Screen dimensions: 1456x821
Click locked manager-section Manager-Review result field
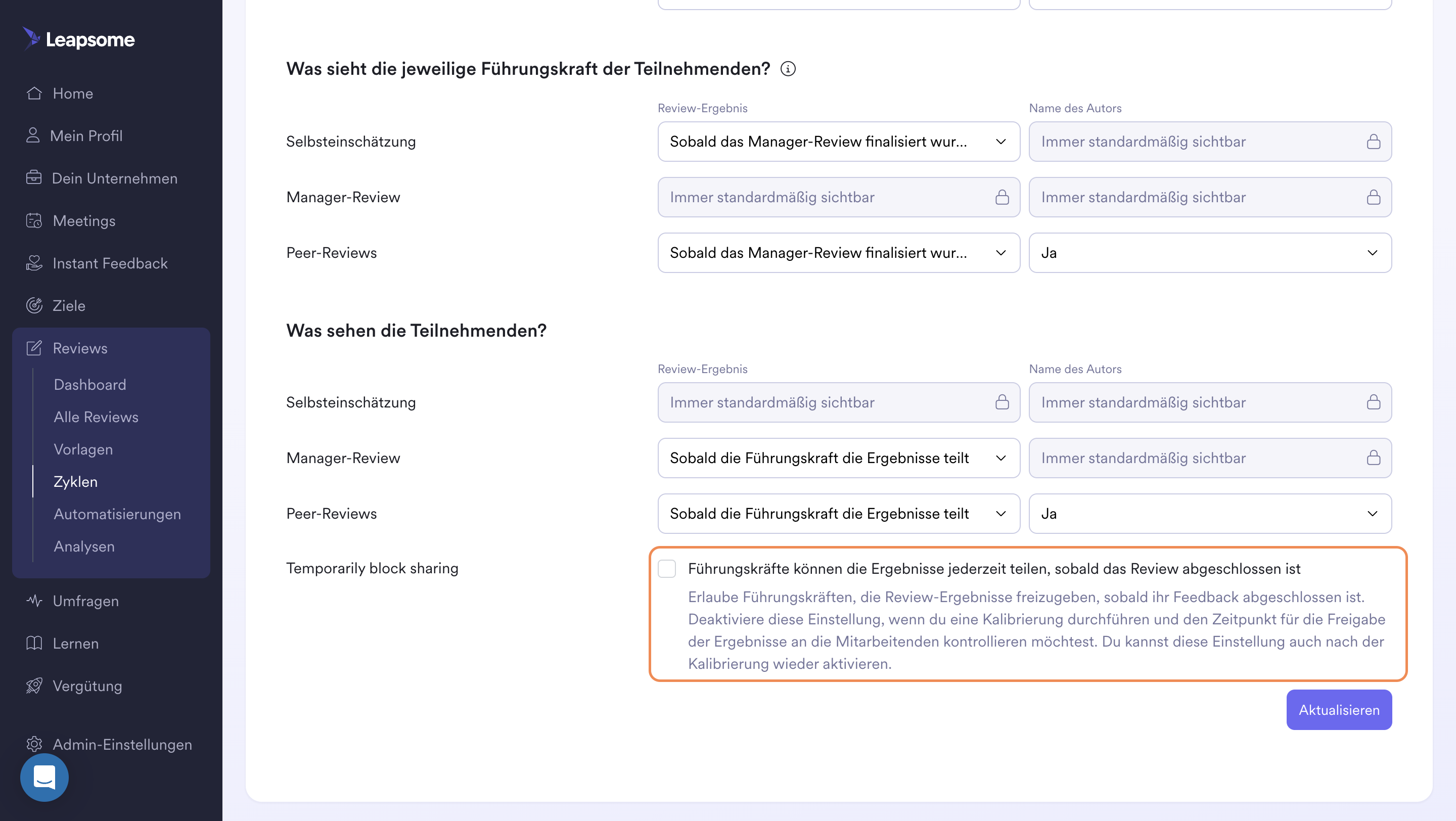tap(839, 197)
